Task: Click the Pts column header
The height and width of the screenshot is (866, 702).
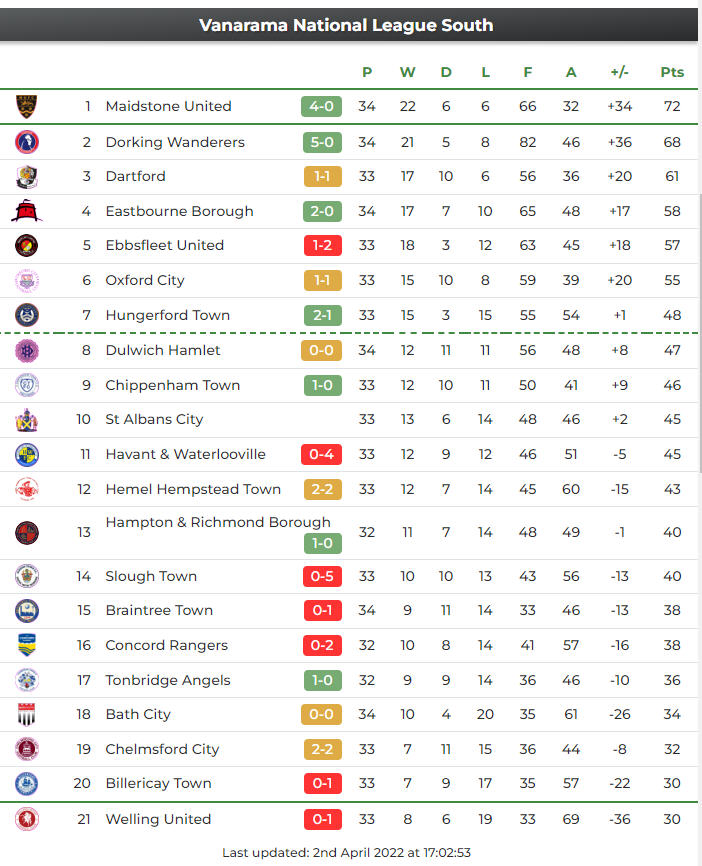Action: click(x=672, y=72)
